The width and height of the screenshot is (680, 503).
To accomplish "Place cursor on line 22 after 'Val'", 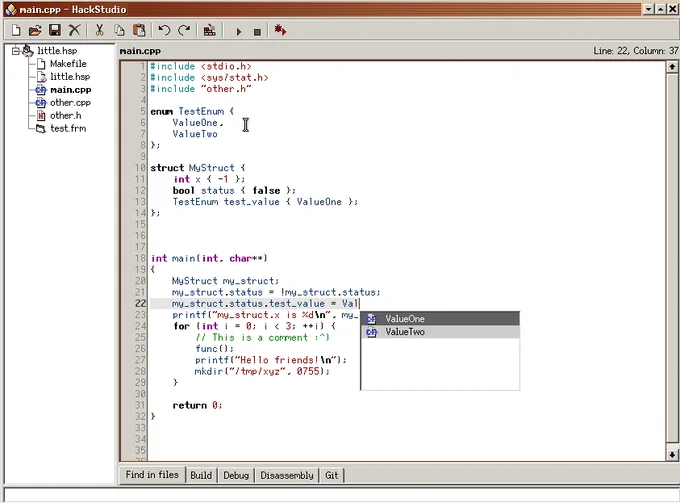I will click(x=360, y=304).
